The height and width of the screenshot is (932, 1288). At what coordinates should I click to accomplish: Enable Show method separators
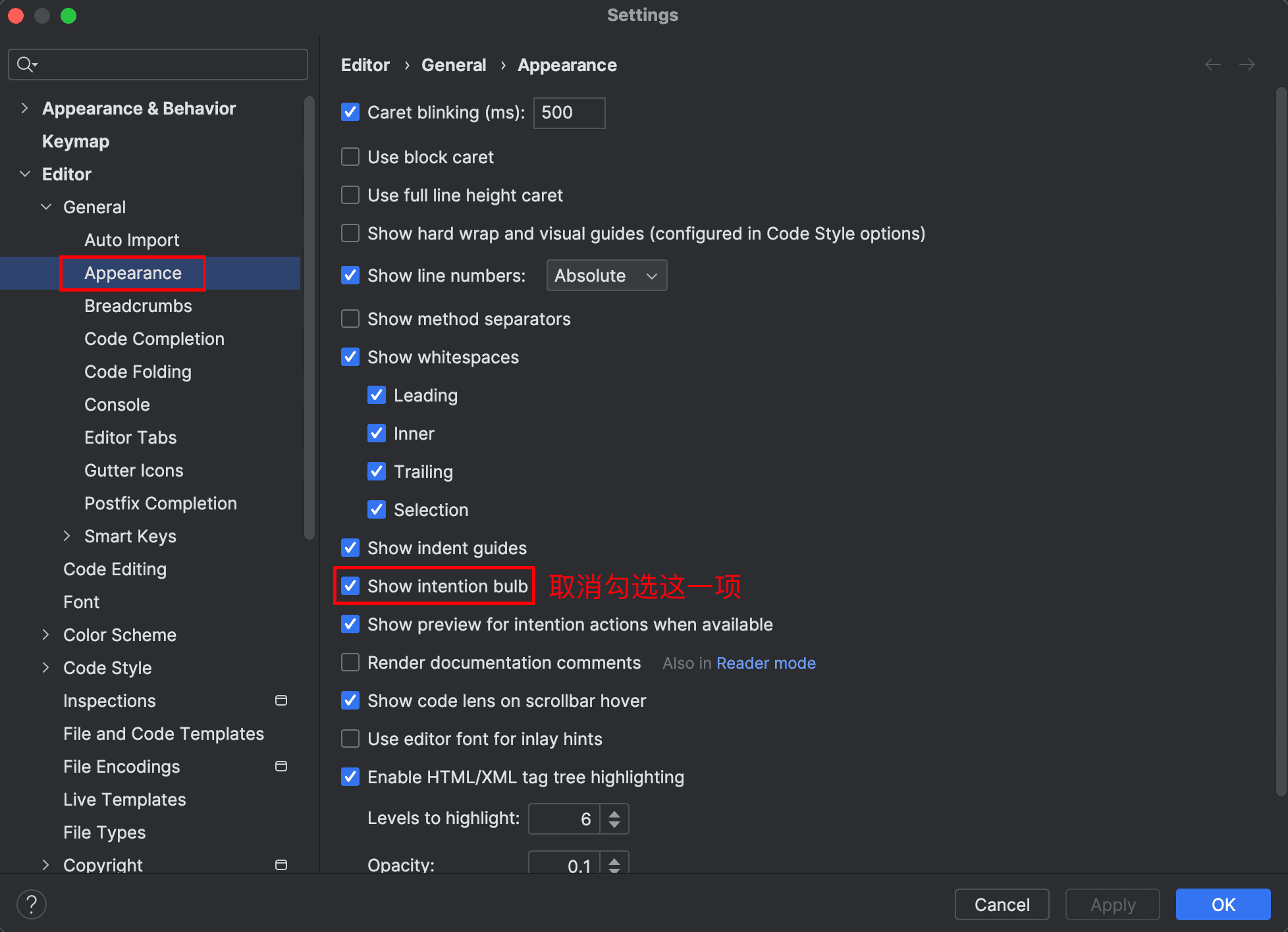click(x=350, y=319)
